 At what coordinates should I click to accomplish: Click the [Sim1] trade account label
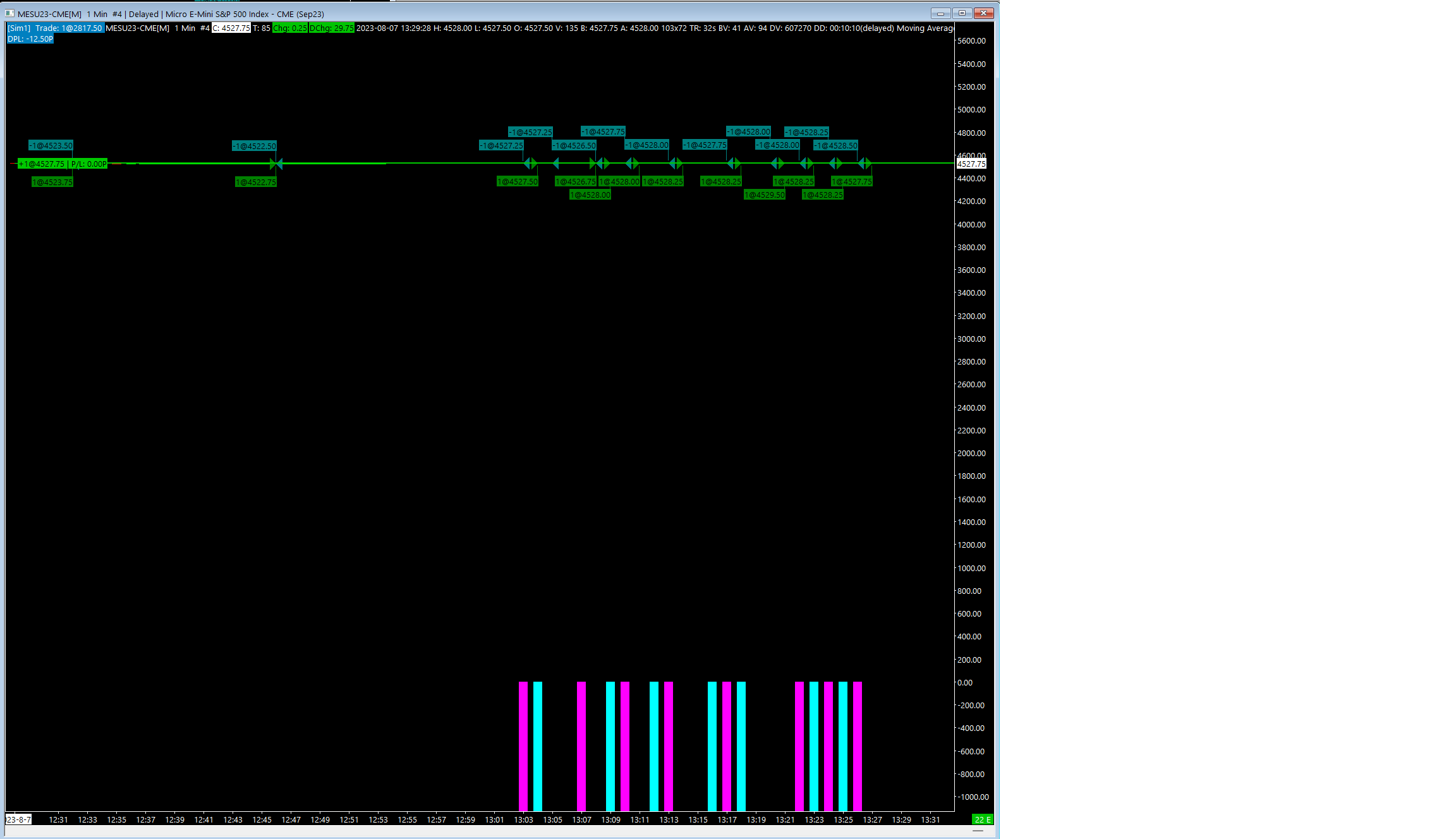(x=19, y=28)
